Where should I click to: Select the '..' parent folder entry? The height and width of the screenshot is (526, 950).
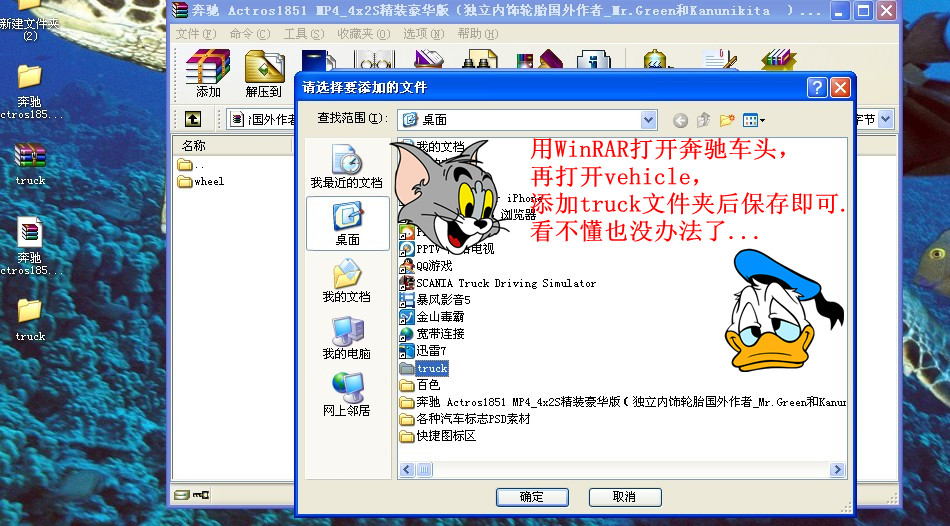[x=191, y=164]
